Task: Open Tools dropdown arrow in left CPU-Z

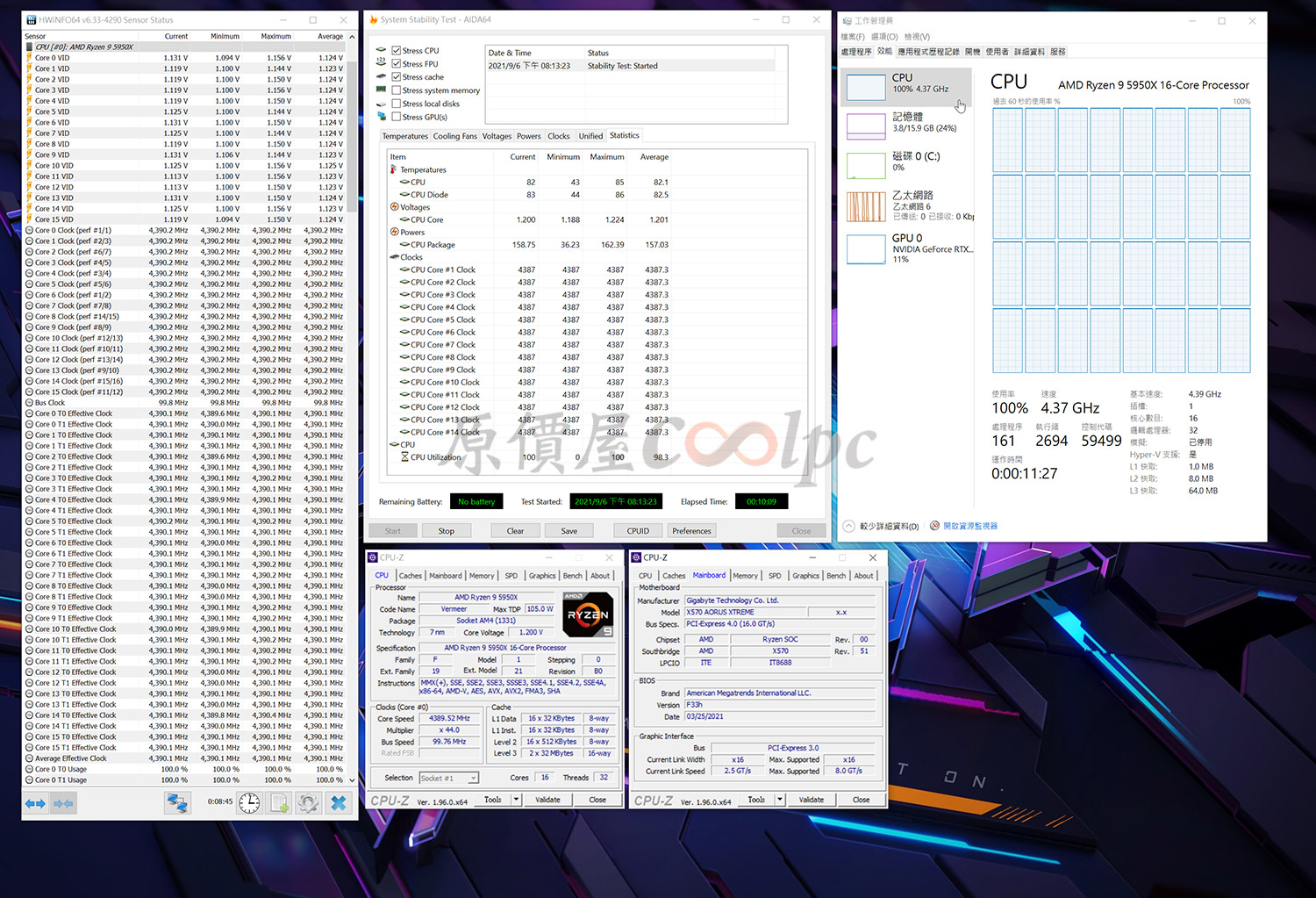Action: (516, 800)
